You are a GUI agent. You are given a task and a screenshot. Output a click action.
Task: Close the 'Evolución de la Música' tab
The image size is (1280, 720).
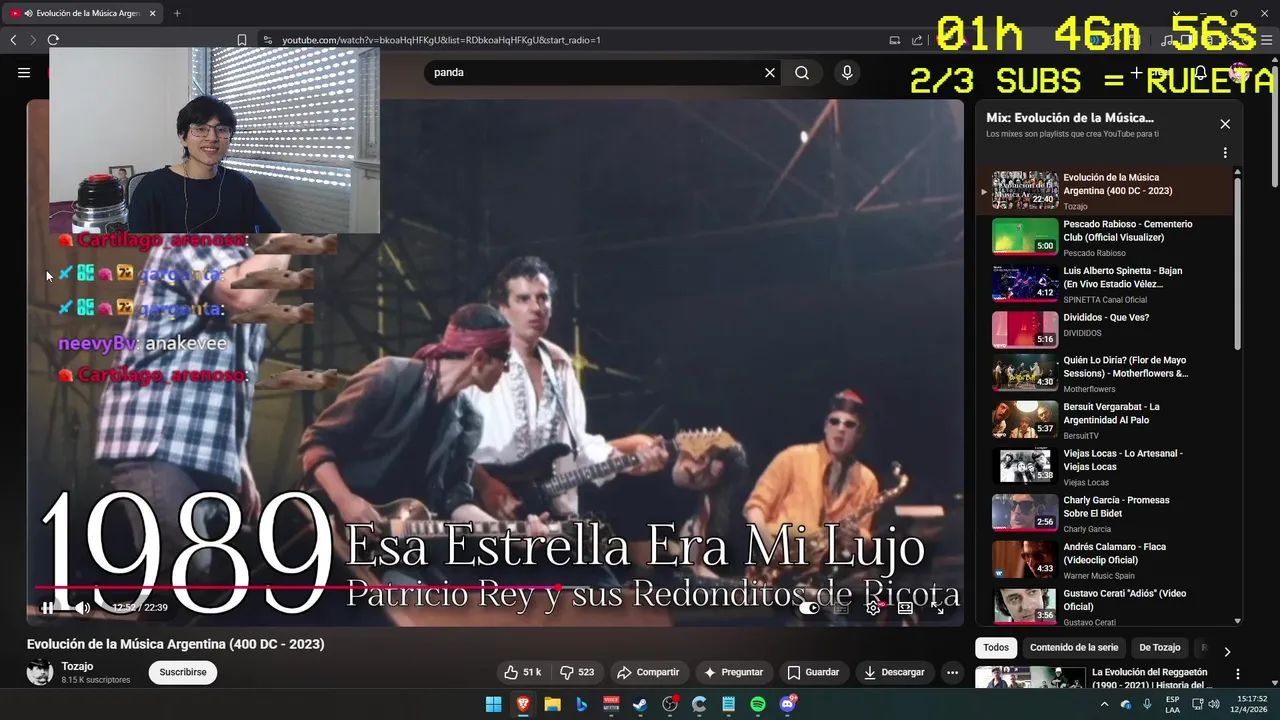pos(152,13)
